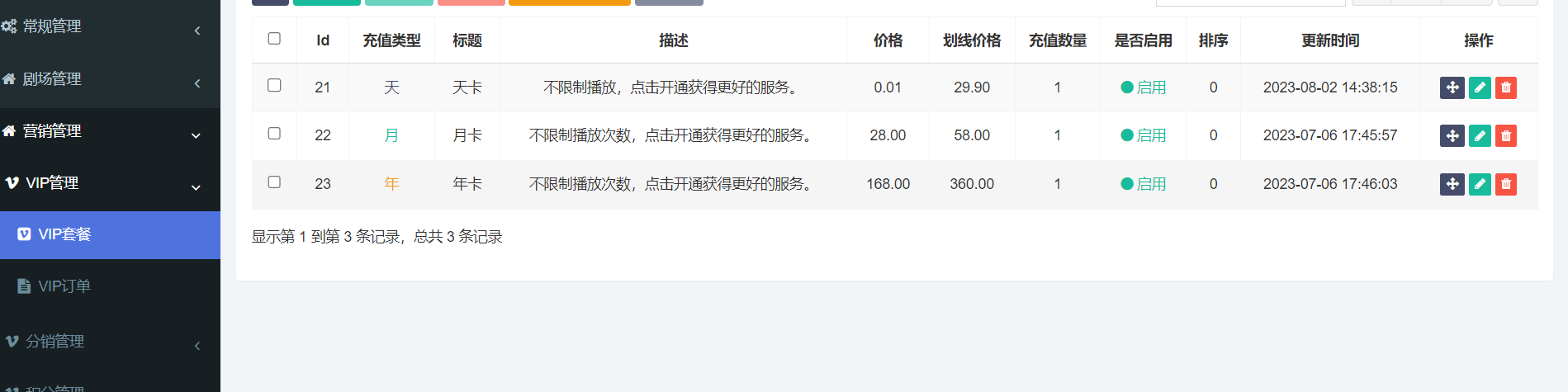Sort by the 充值数量 column header

click(1057, 40)
